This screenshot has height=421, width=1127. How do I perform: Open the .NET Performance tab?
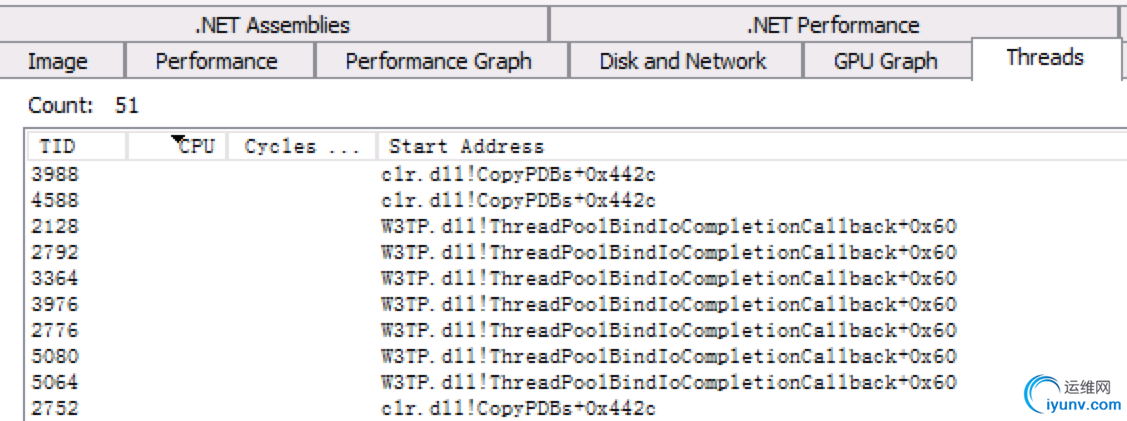point(832,26)
